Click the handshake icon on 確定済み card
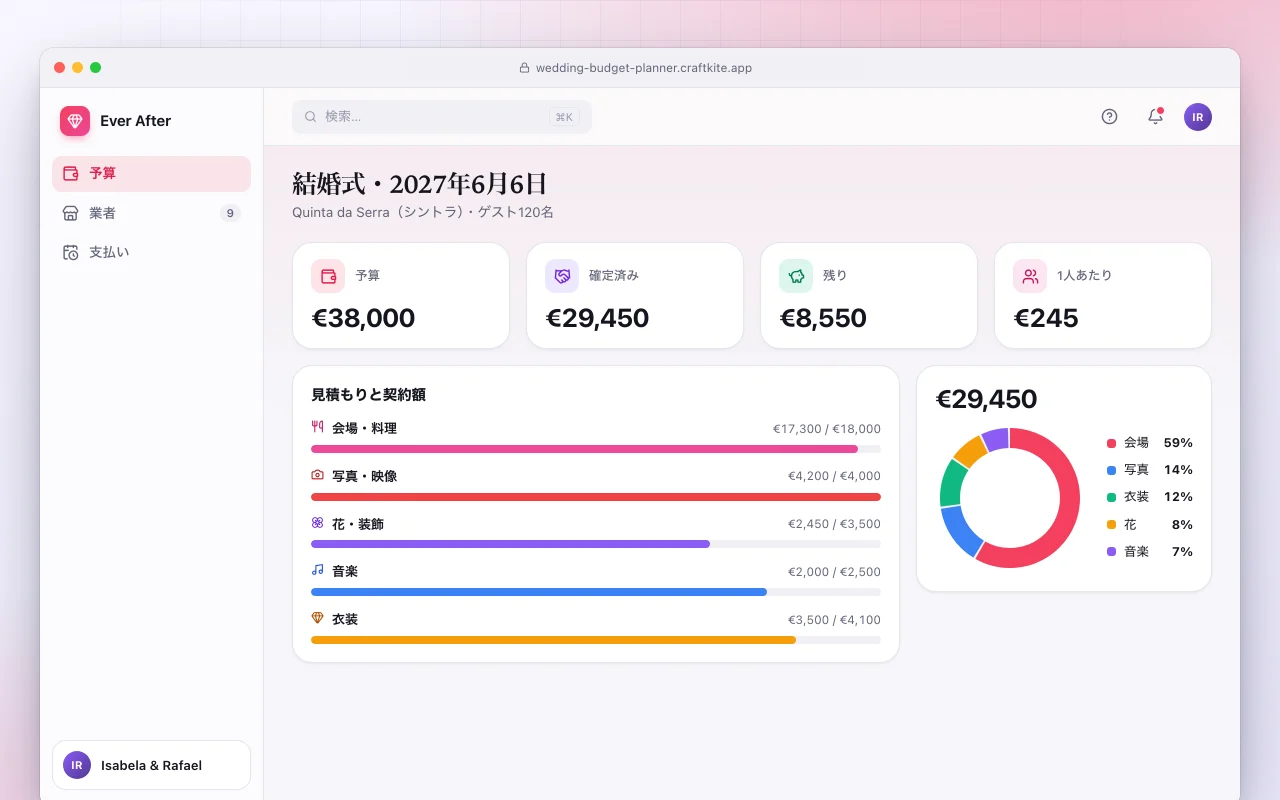 (x=562, y=276)
